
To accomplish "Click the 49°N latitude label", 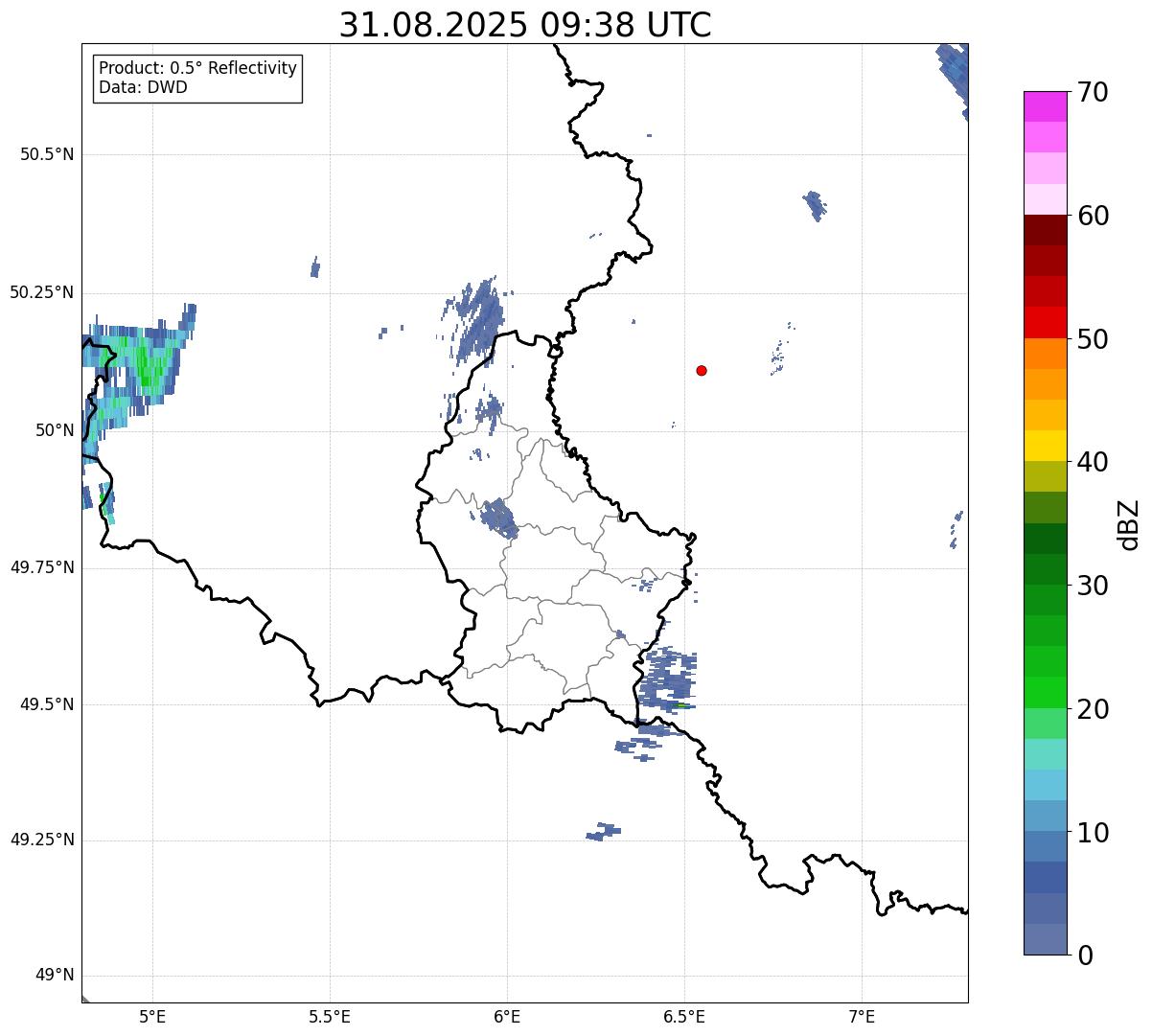I will (x=55, y=976).
